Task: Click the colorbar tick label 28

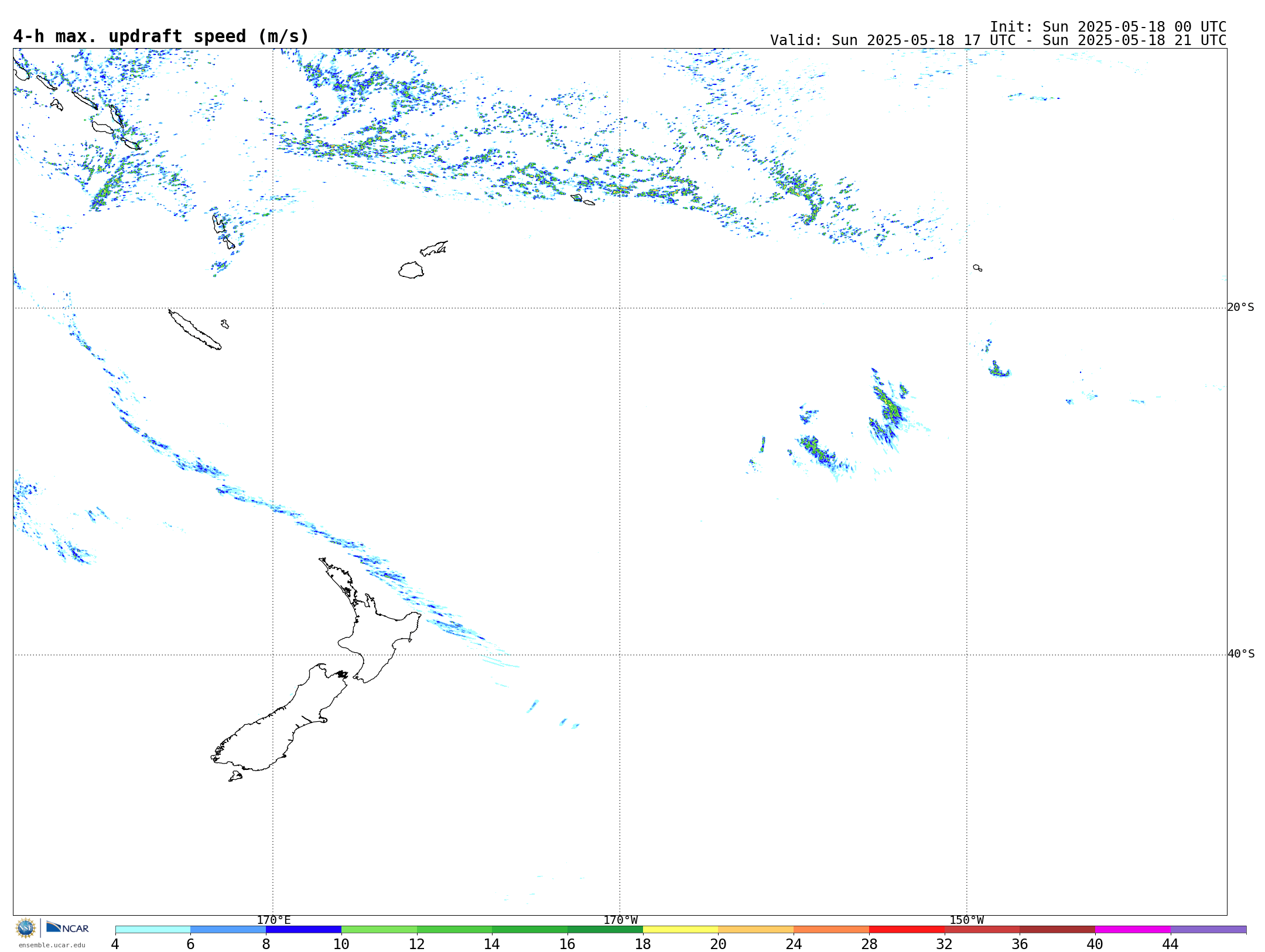Action: [869, 944]
